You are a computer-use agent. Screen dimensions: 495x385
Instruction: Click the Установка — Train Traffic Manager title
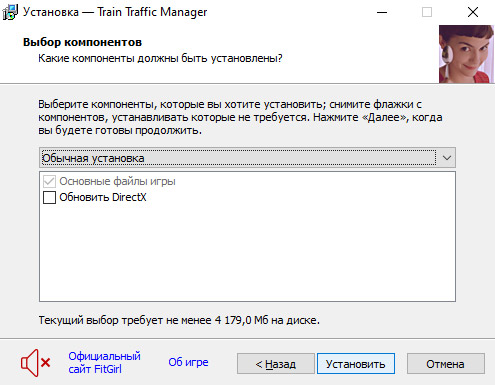(x=115, y=12)
